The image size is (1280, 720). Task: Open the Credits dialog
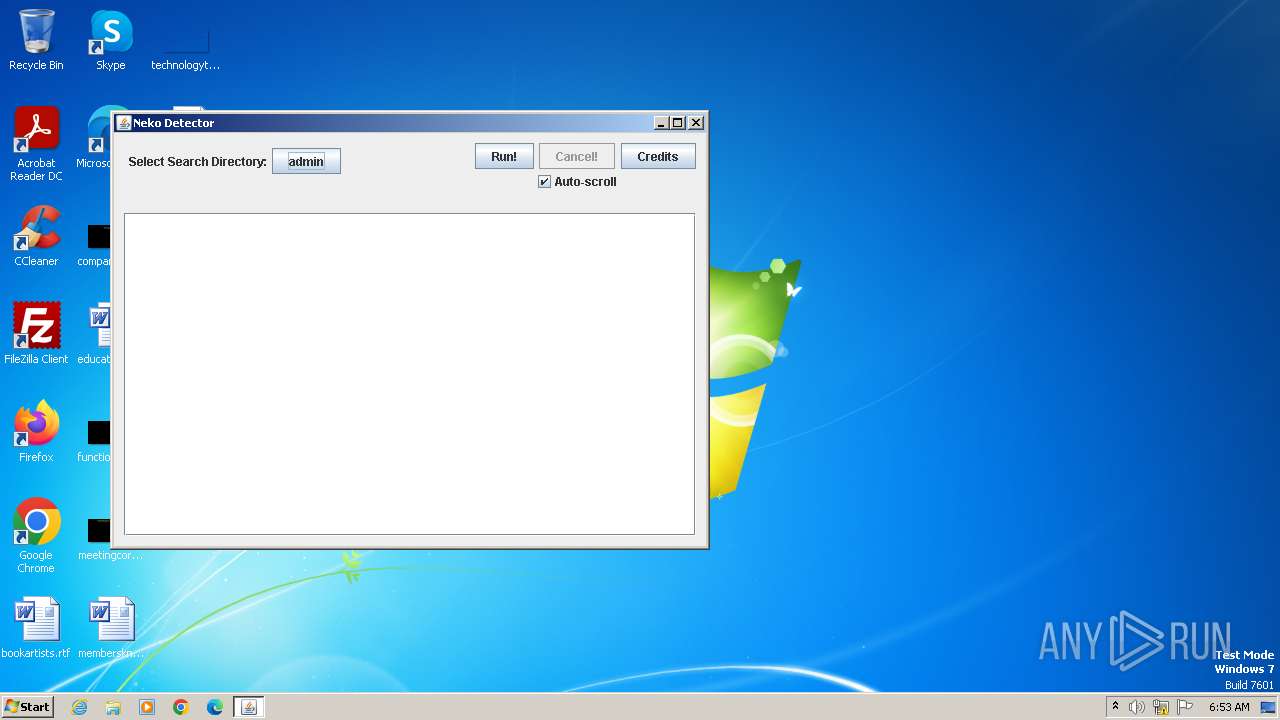658,156
